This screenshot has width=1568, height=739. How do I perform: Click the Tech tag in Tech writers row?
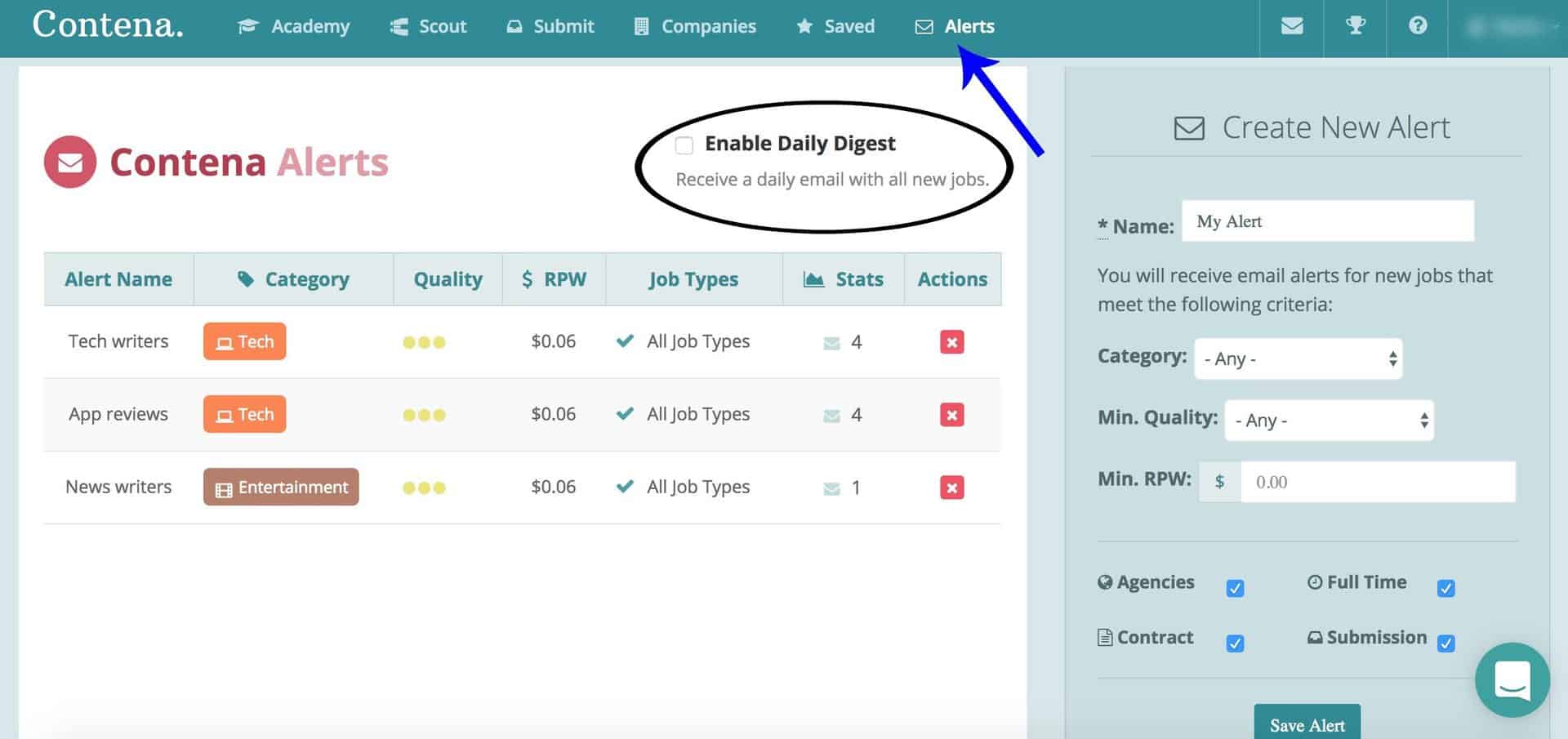(x=244, y=341)
